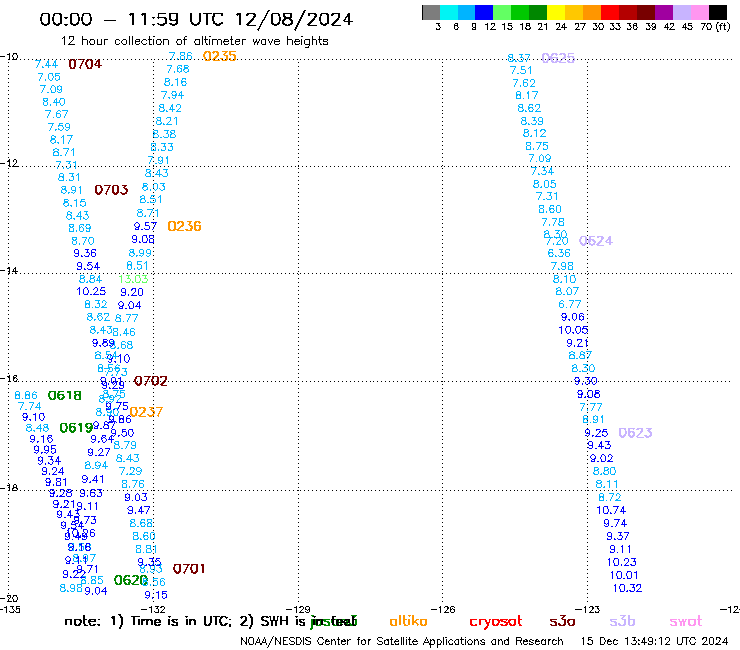Click the green wave height value 13.03
This screenshot has height=650, width=740.
point(133,279)
